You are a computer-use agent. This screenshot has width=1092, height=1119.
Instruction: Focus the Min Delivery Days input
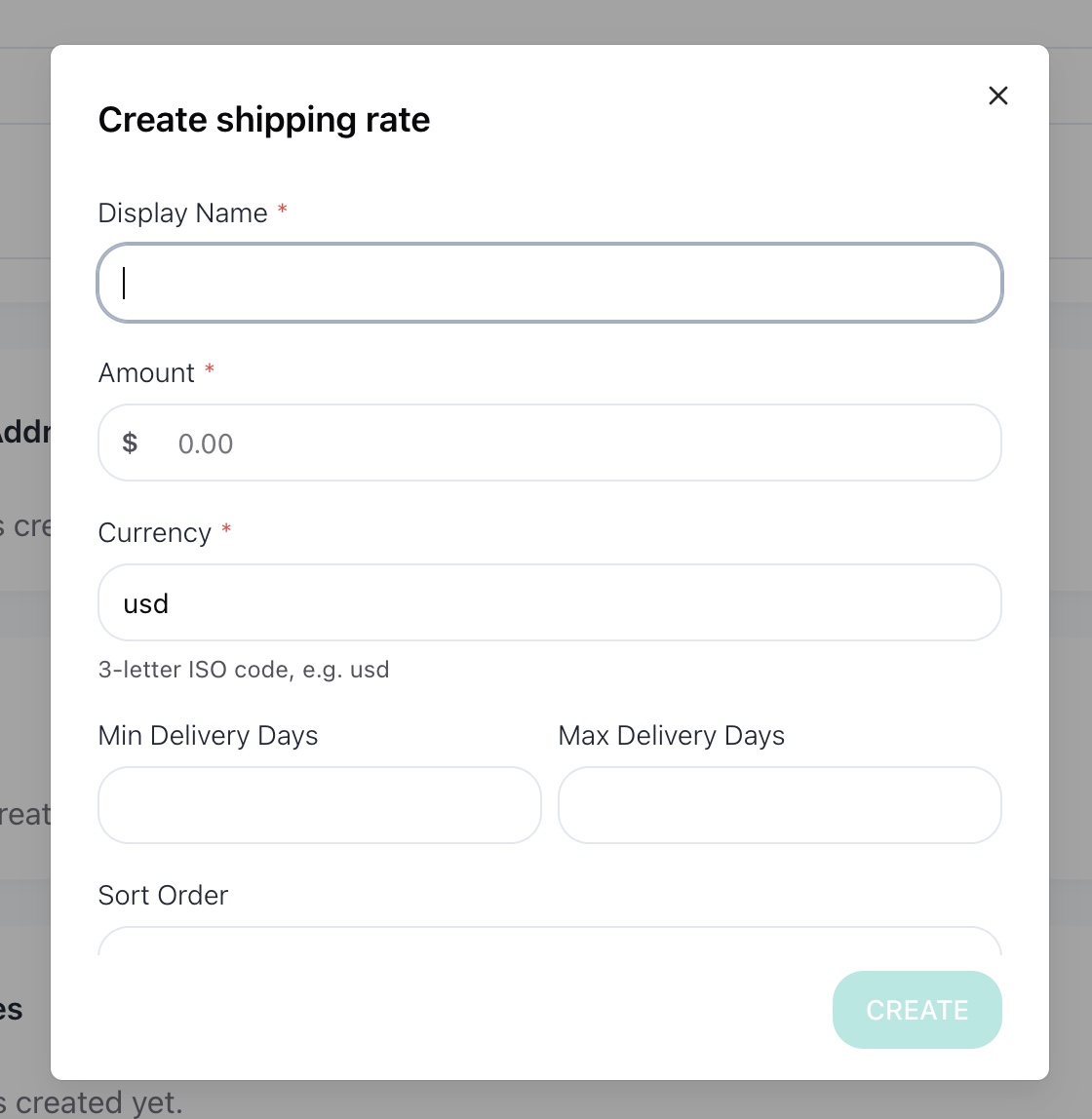point(320,805)
